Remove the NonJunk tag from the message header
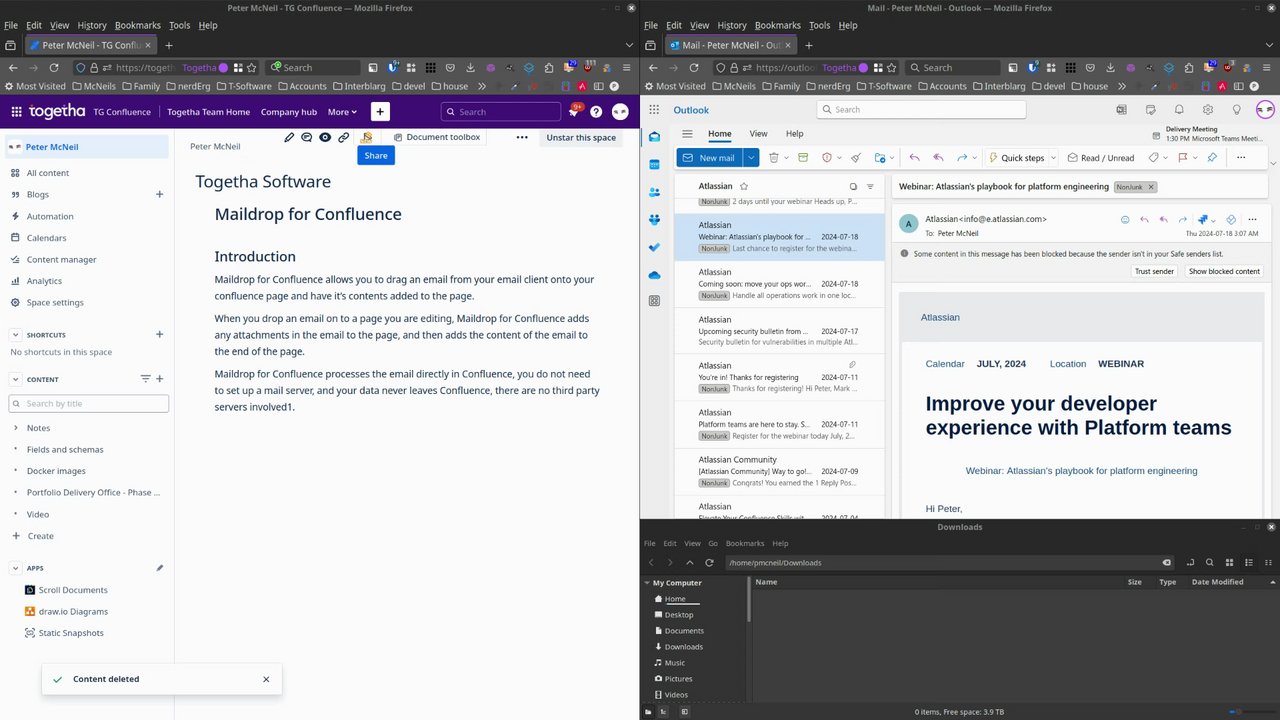The width and height of the screenshot is (1280, 720). (1151, 187)
